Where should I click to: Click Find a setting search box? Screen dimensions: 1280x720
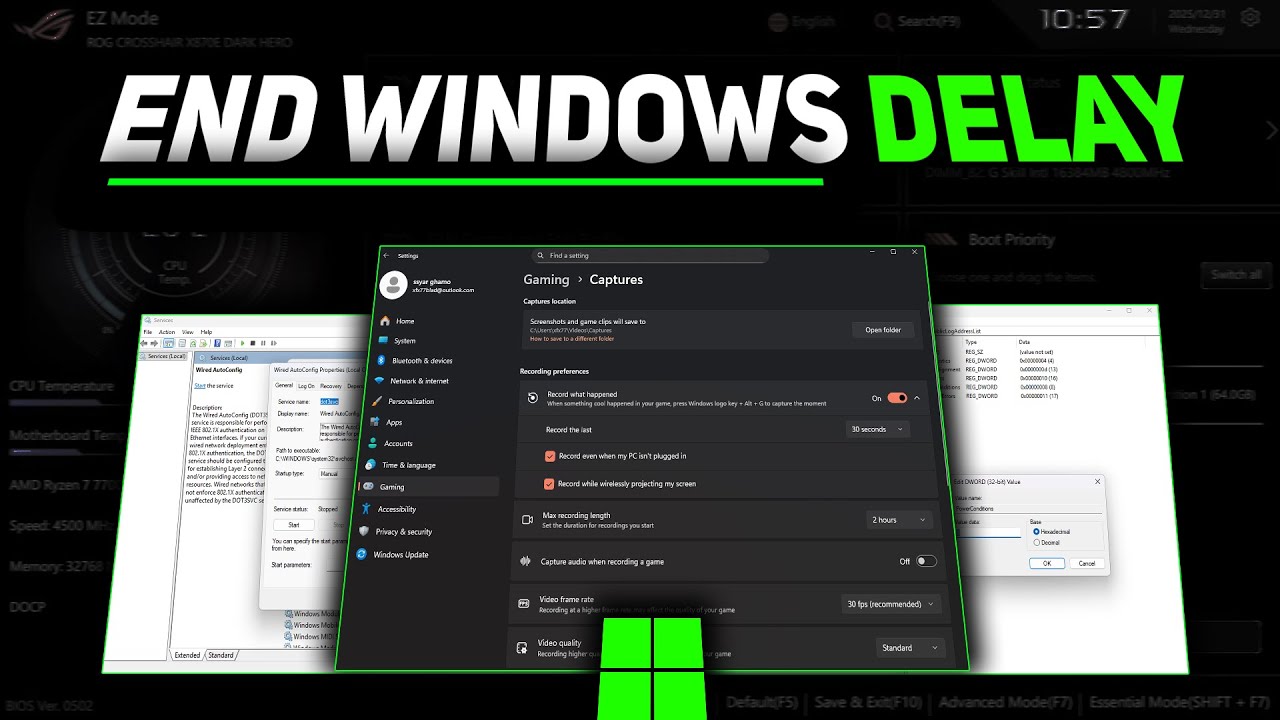pyautogui.click(x=650, y=256)
